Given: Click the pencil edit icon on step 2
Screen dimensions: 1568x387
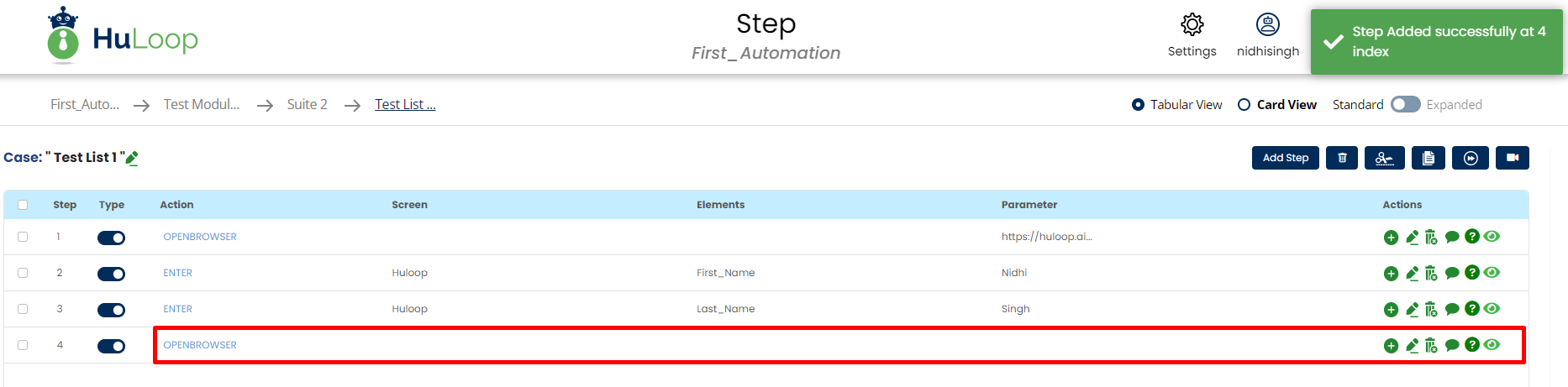Looking at the screenshot, I should (x=1412, y=274).
